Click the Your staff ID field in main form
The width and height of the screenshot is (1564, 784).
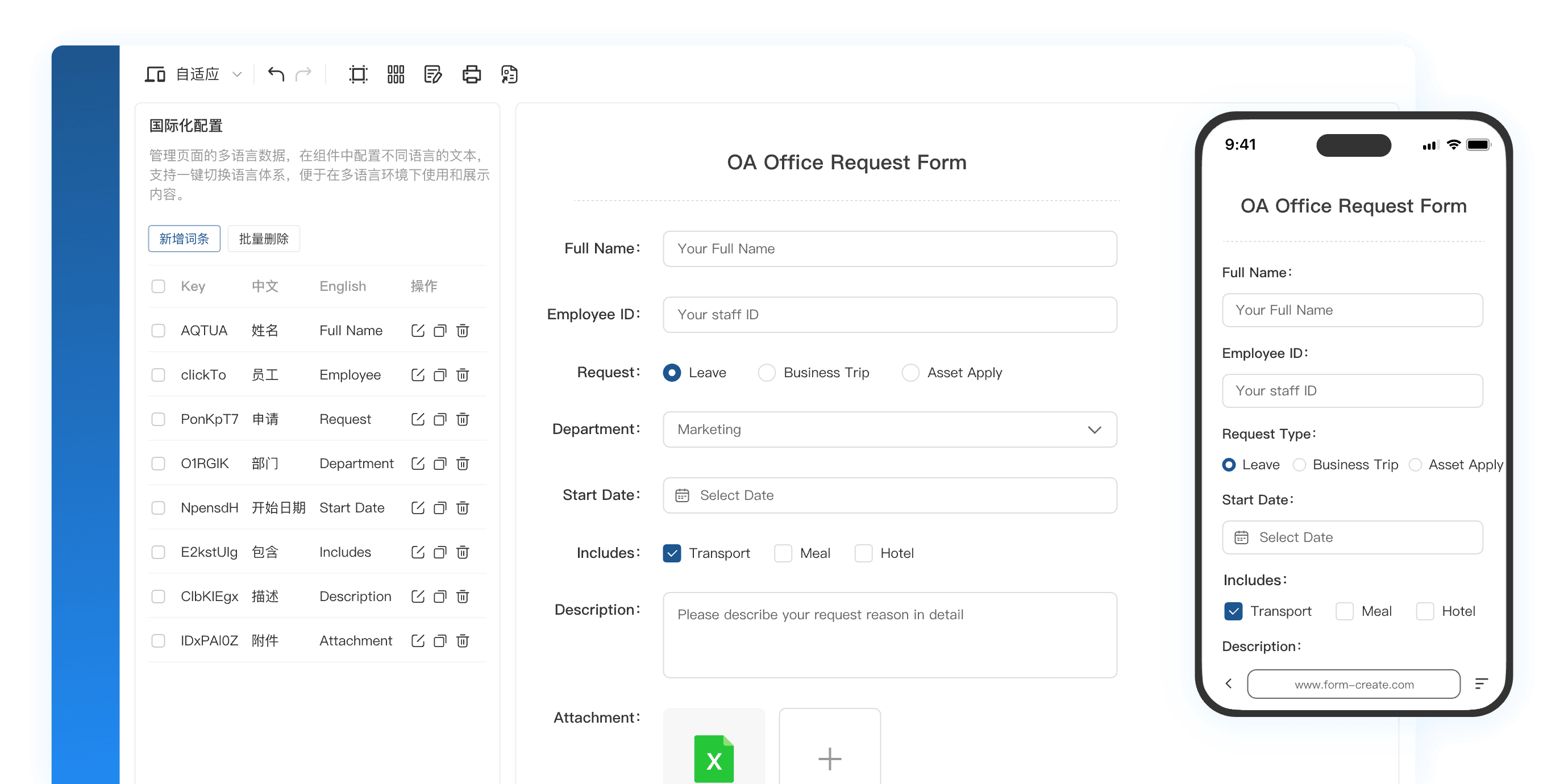tap(889, 314)
